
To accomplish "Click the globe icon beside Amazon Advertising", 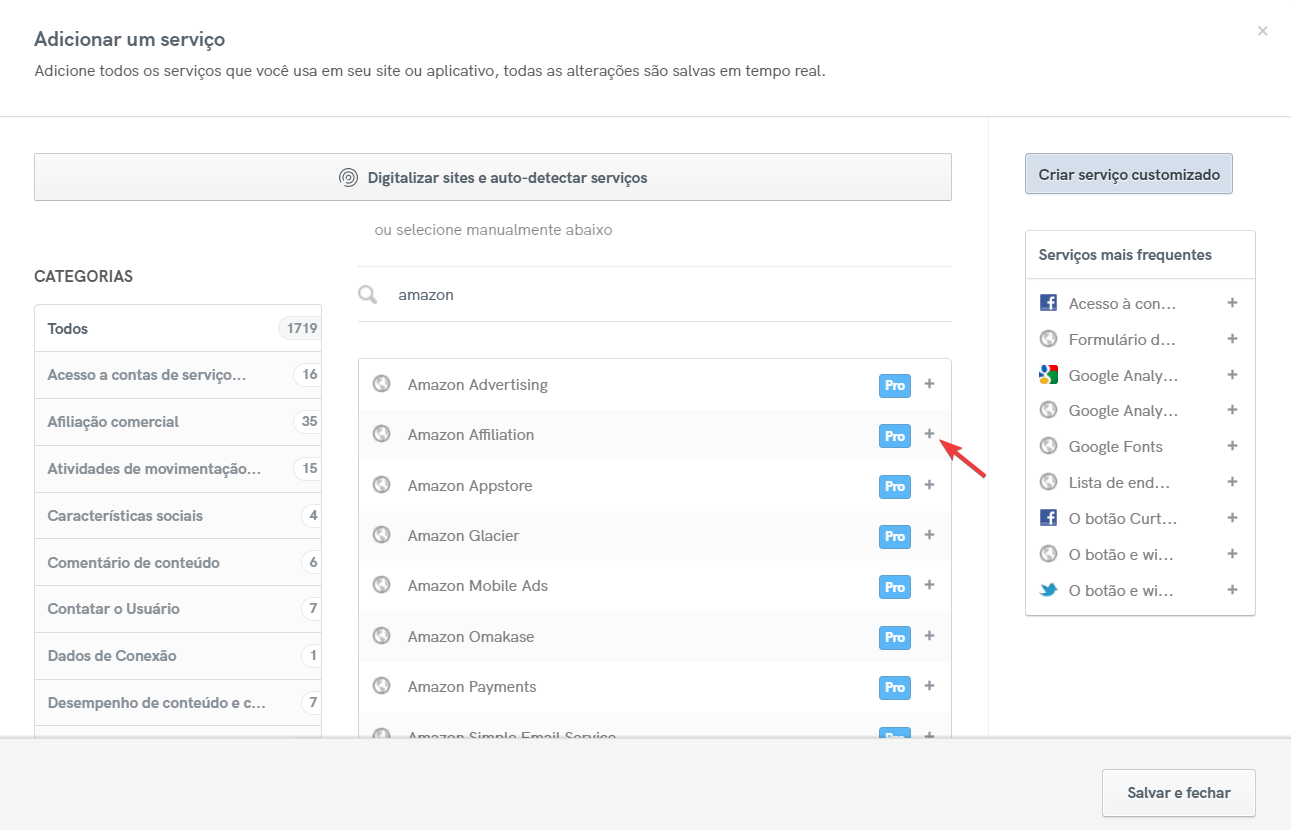I will tap(381, 384).
